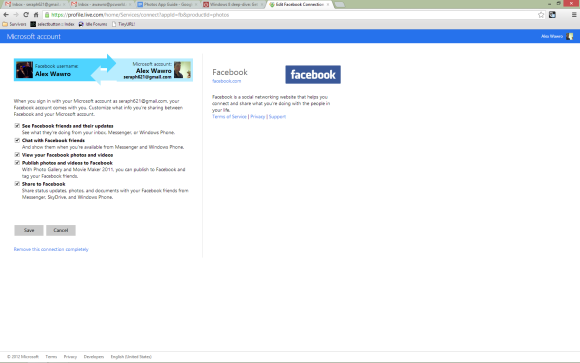Open the footer Terms link
Viewport: 580px width, 363px height.
pyautogui.click(x=51, y=357)
